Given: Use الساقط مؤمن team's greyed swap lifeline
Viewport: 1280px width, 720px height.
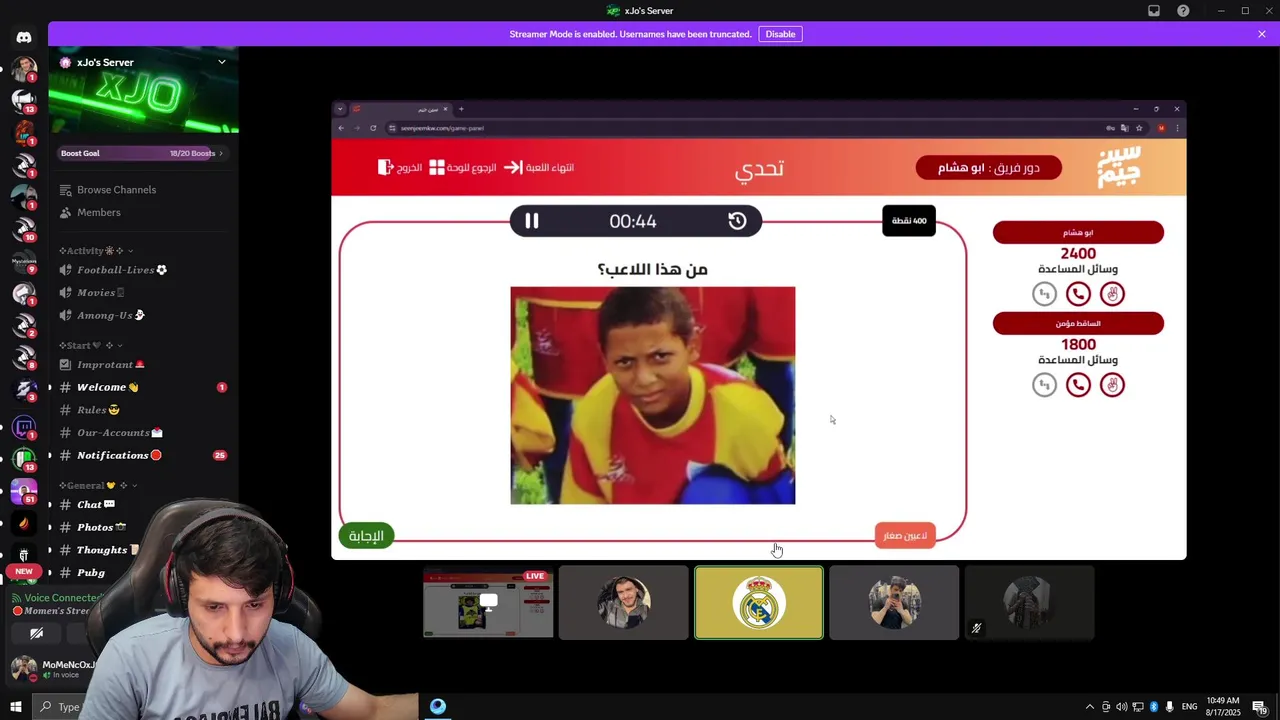Looking at the screenshot, I should pyautogui.click(x=1044, y=385).
